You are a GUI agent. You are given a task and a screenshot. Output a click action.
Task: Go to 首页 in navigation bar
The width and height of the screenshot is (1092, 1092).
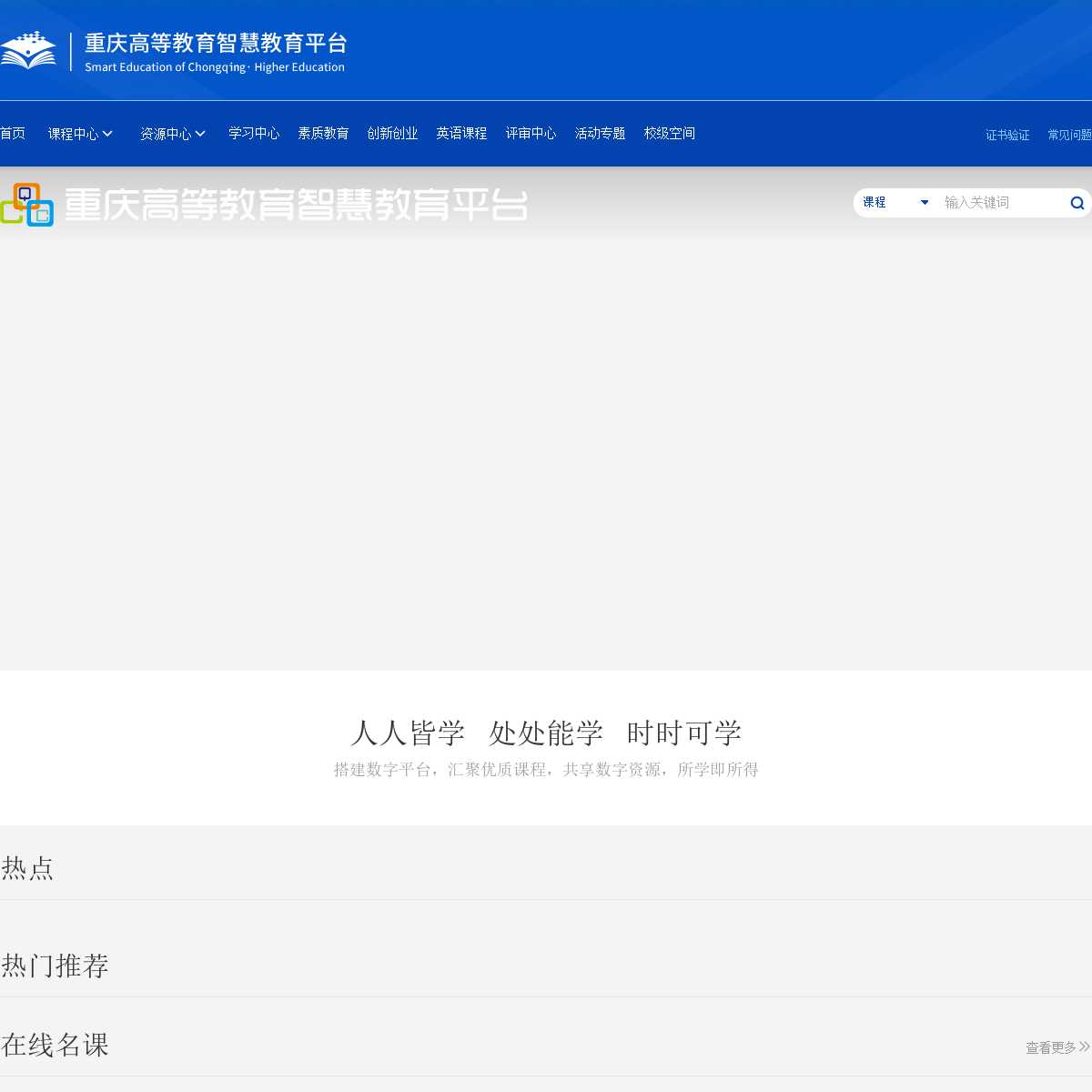(x=13, y=134)
